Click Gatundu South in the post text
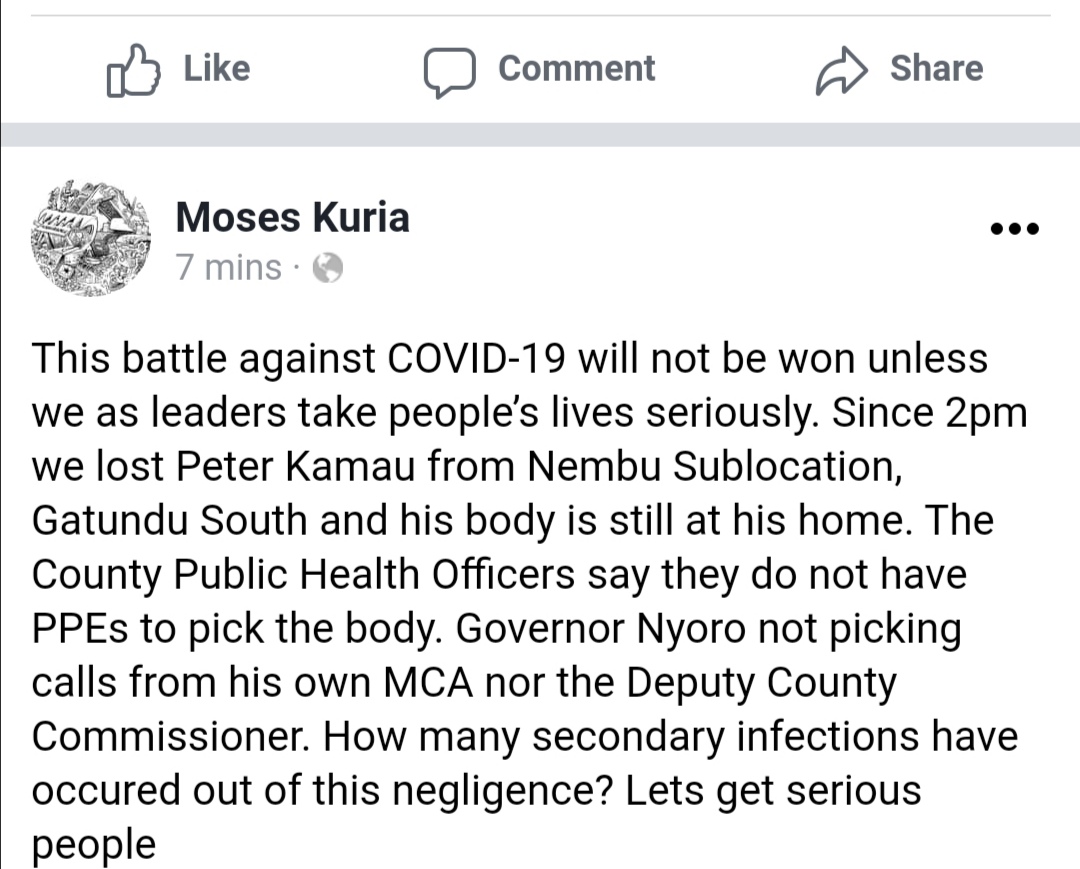1080x869 pixels. pos(169,520)
